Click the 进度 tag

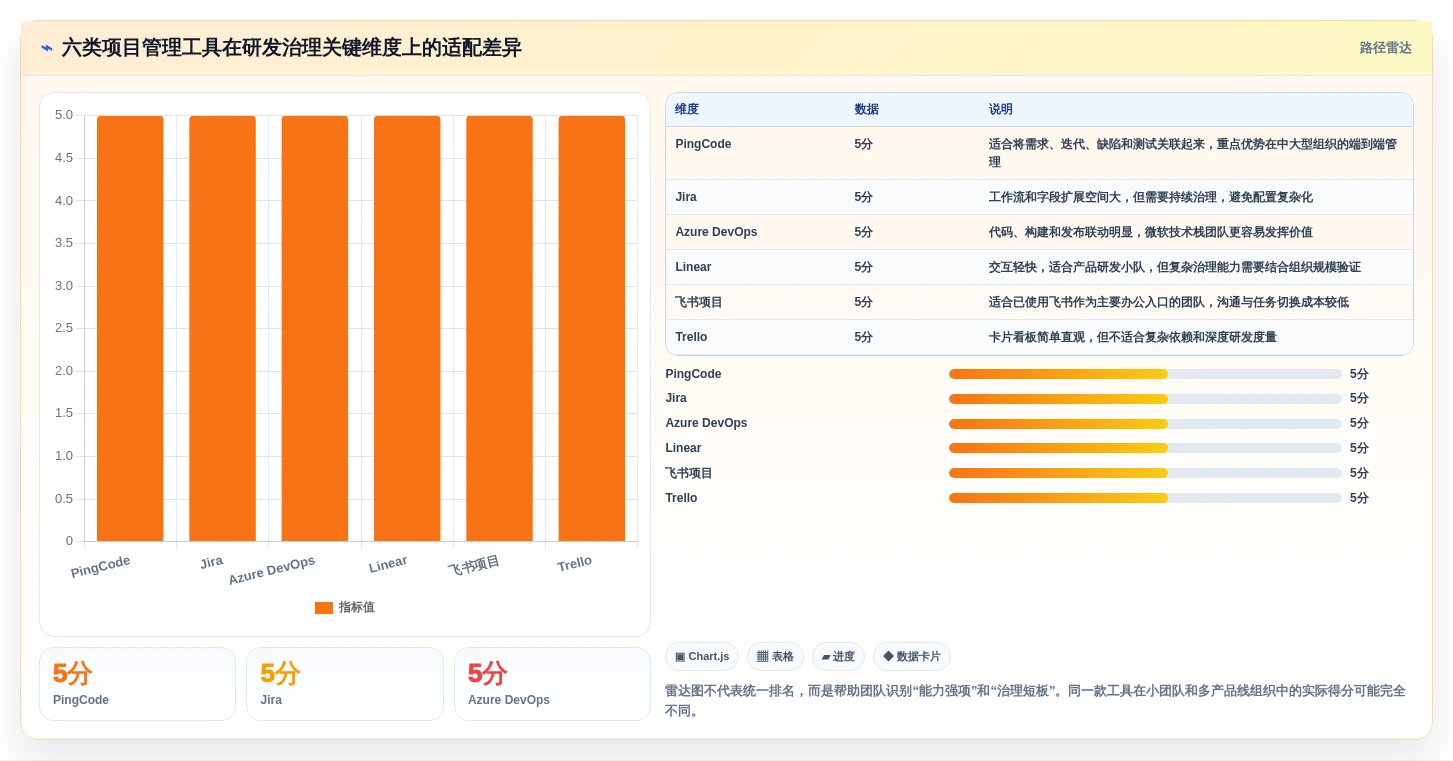pos(838,657)
